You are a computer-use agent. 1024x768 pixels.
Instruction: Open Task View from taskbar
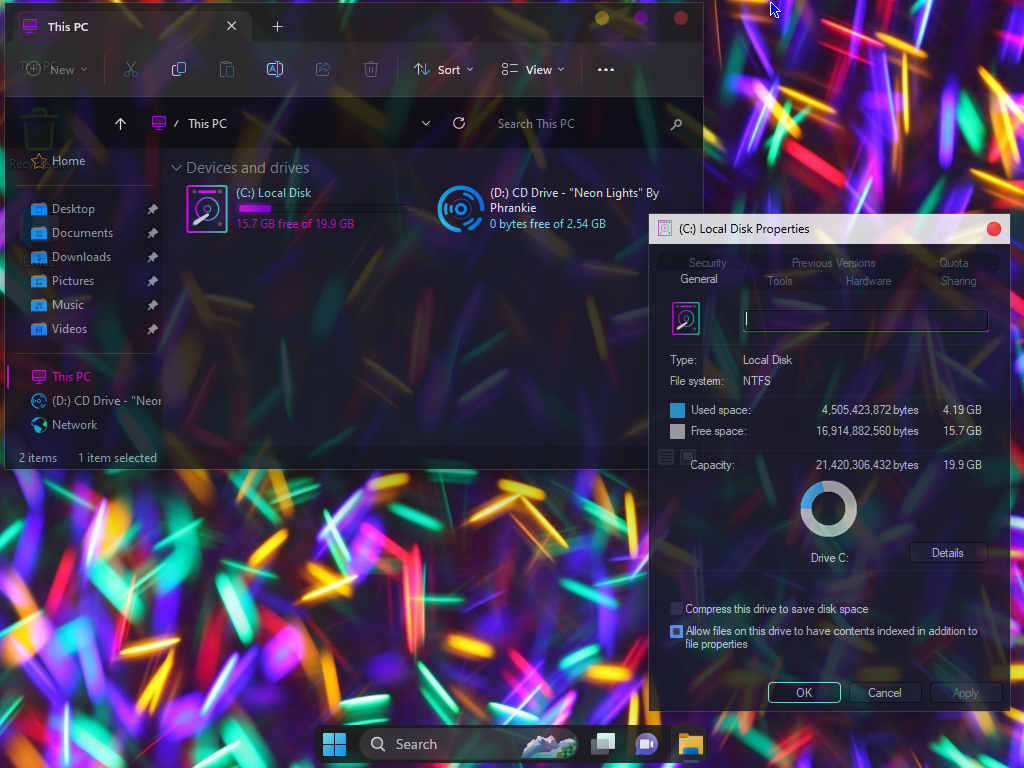[x=603, y=744]
